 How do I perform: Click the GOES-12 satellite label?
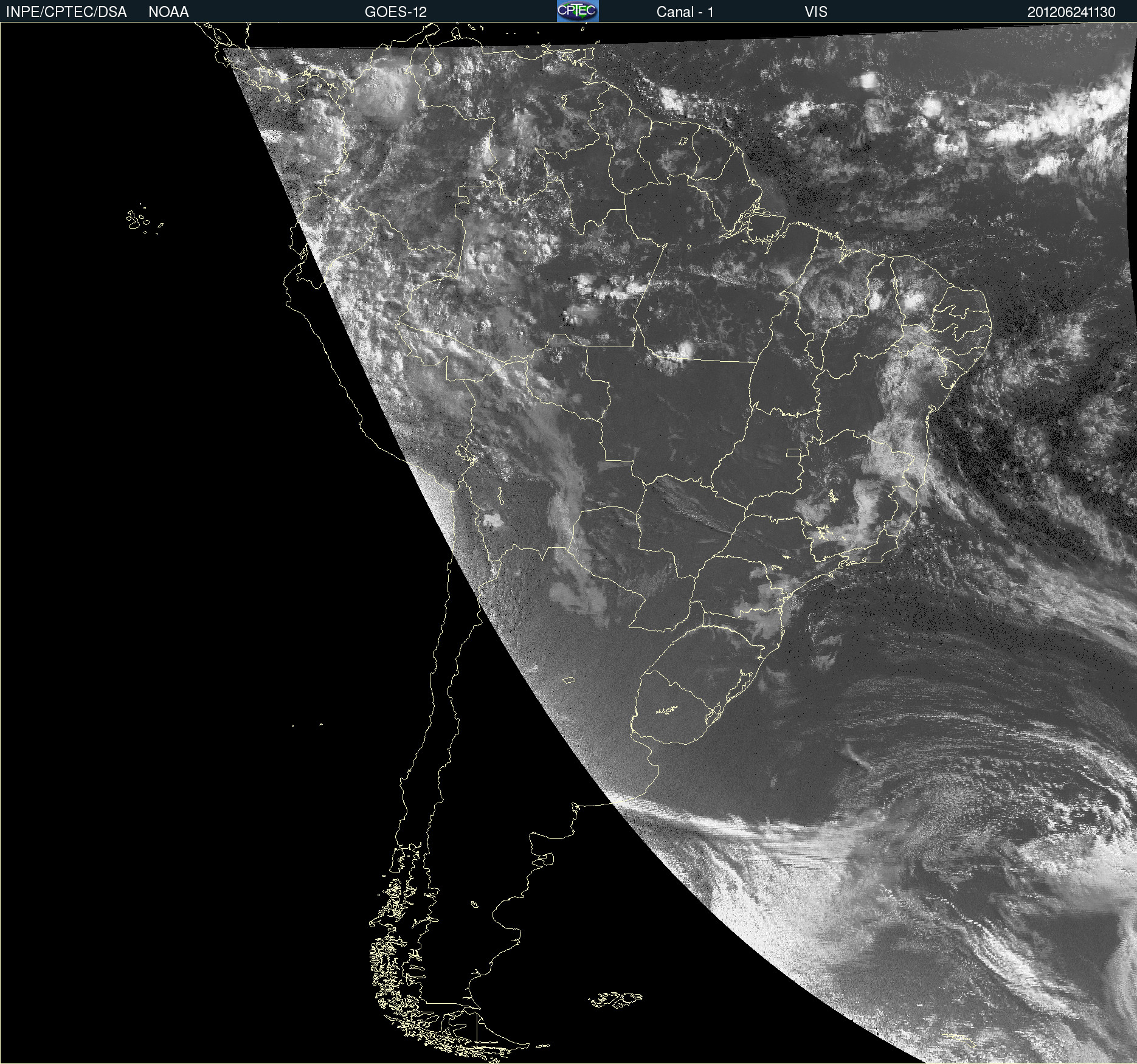tap(396, 12)
